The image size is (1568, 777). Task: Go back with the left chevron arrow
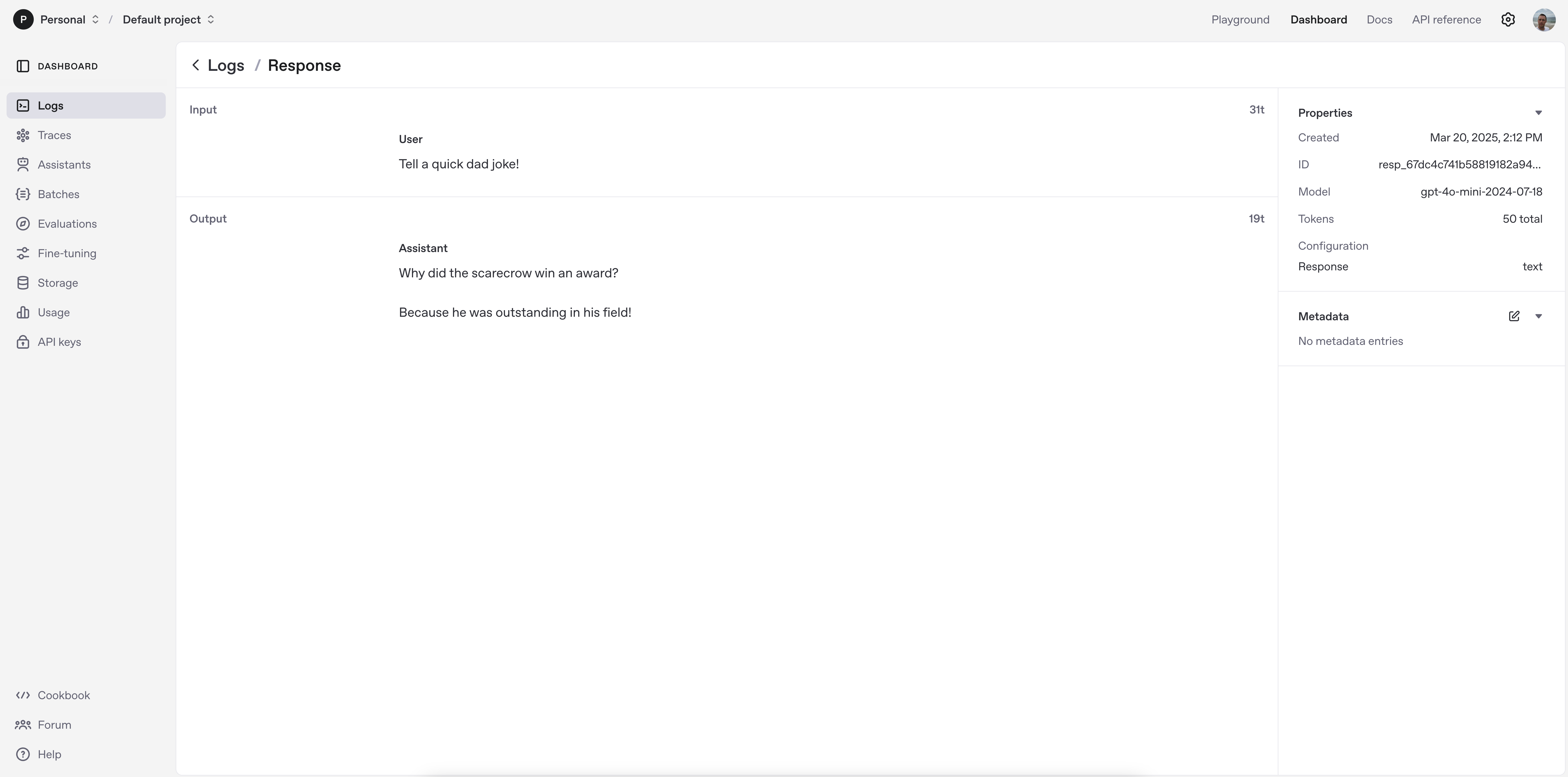(195, 65)
